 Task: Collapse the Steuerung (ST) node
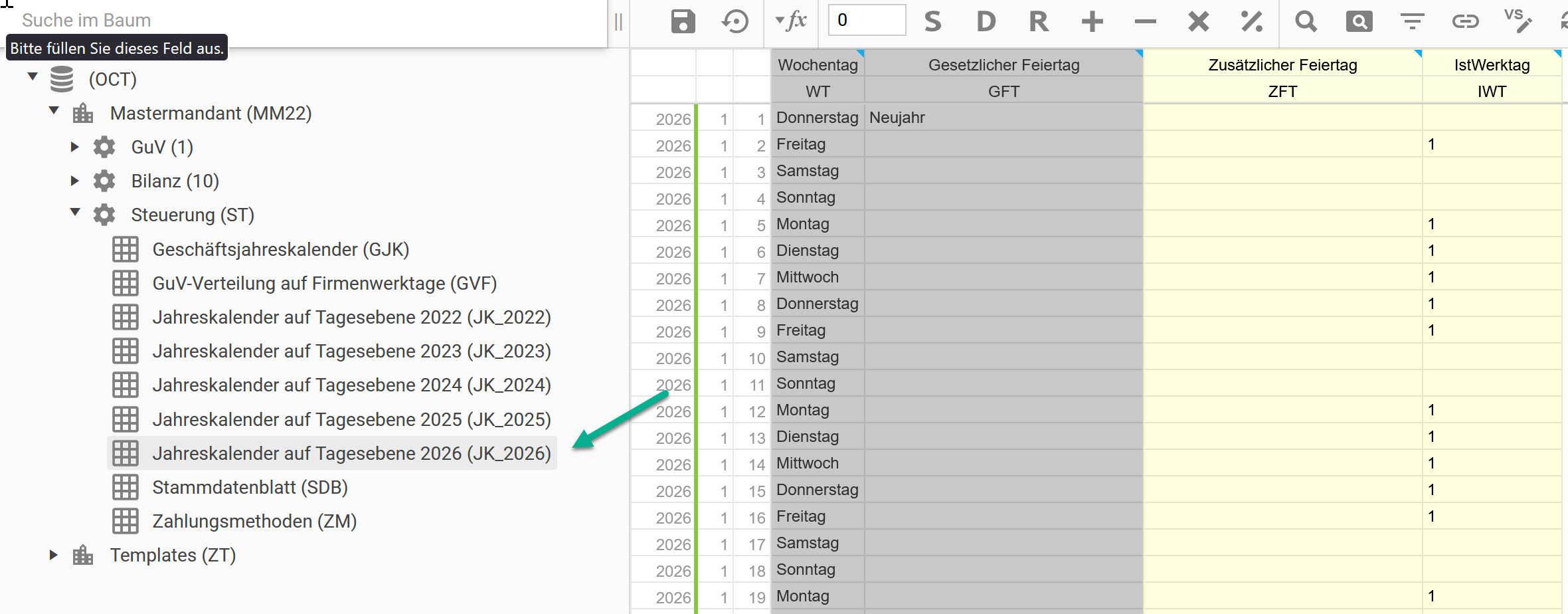(75, 213)
